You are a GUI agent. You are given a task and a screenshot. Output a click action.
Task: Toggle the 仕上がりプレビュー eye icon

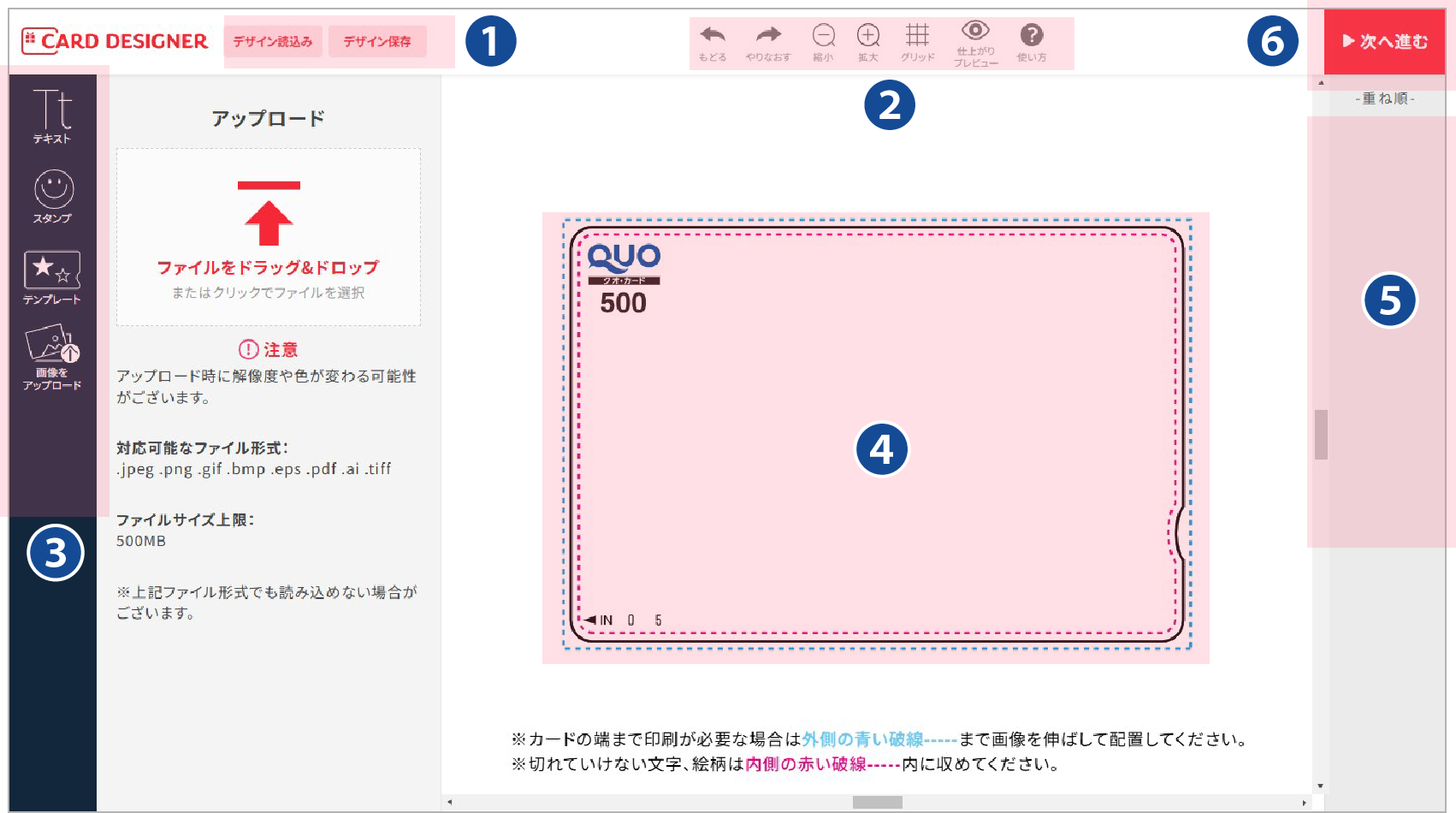click(x=975, y=42)
